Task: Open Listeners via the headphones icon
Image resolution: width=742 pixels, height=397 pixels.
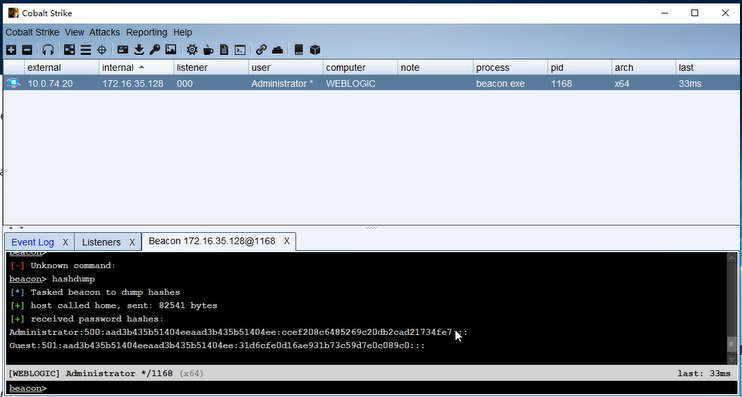Action: click(48, 50)
